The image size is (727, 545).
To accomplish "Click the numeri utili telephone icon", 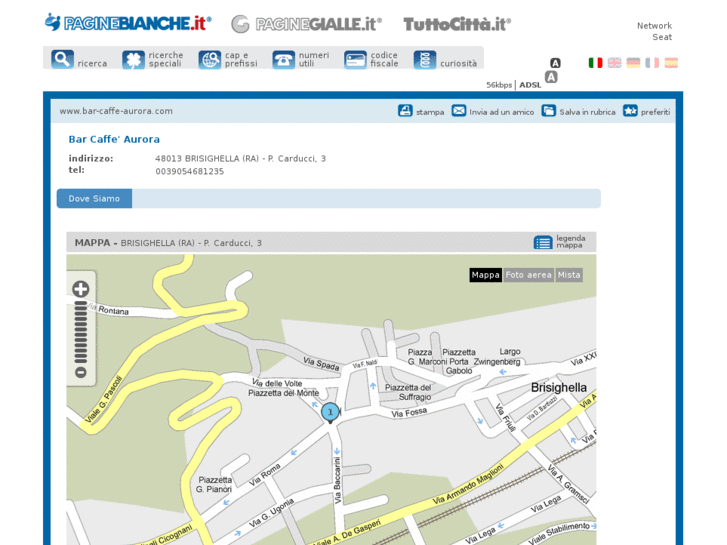I will click(x=284, y=60).
